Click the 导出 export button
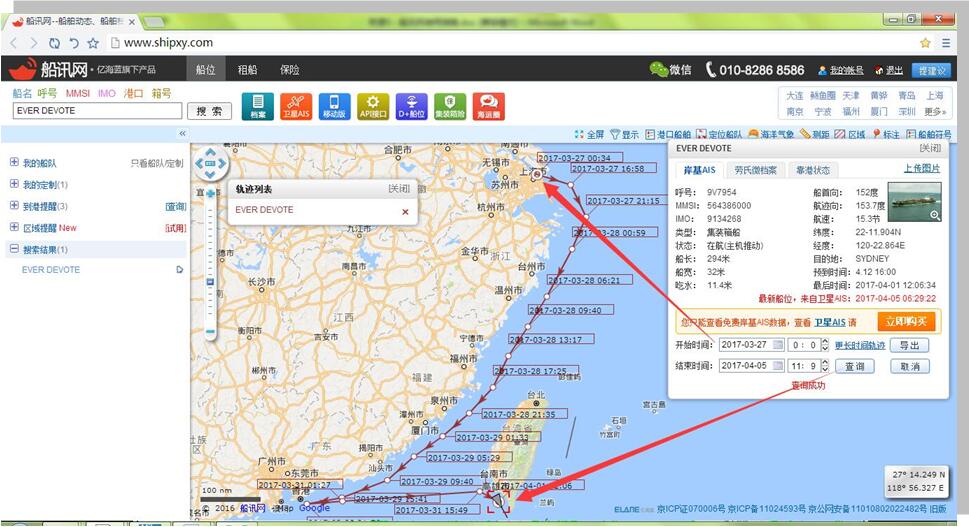Image resolution: width=969 pixels, height=527 pixels. click(910, 345)
